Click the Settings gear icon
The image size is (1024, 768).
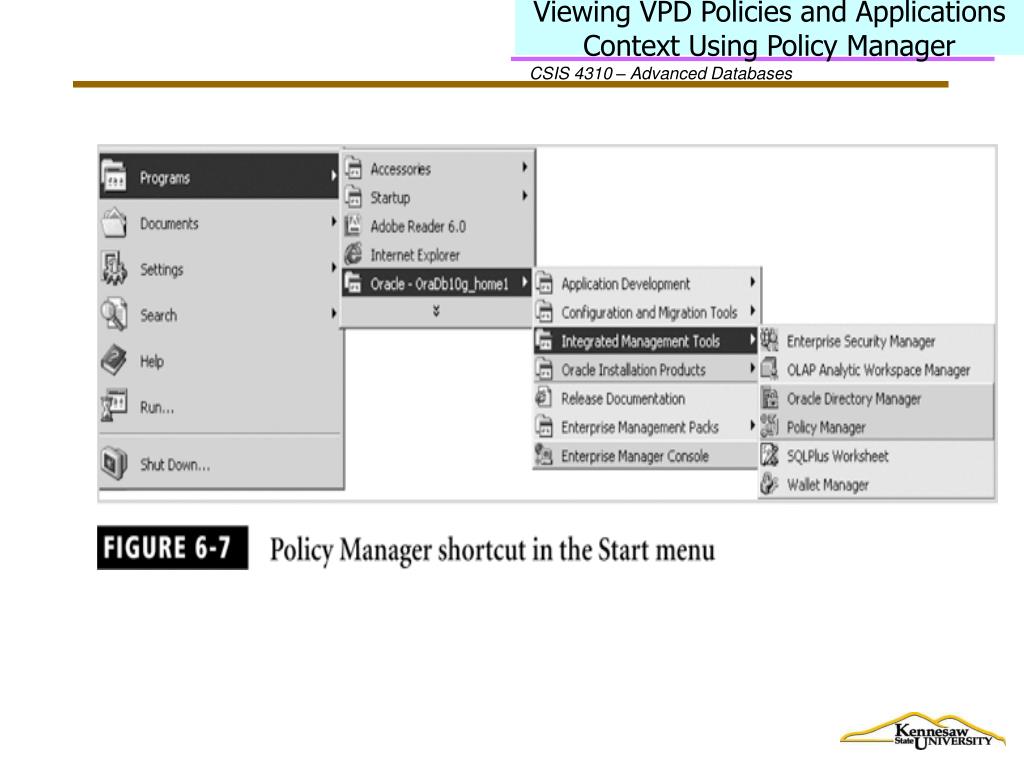tap(115, 268)
